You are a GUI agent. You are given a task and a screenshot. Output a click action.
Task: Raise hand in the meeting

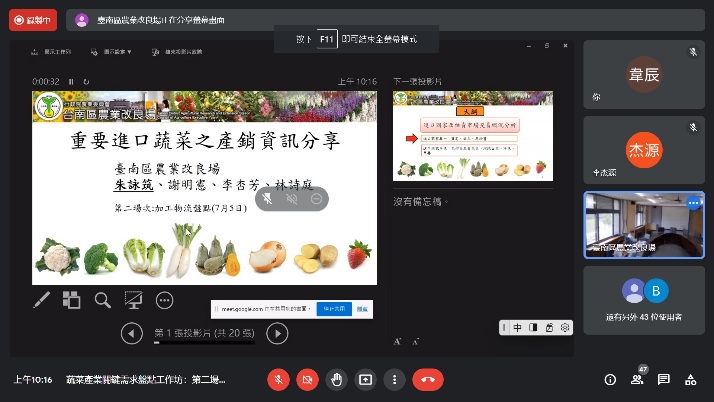click(337, 380)
